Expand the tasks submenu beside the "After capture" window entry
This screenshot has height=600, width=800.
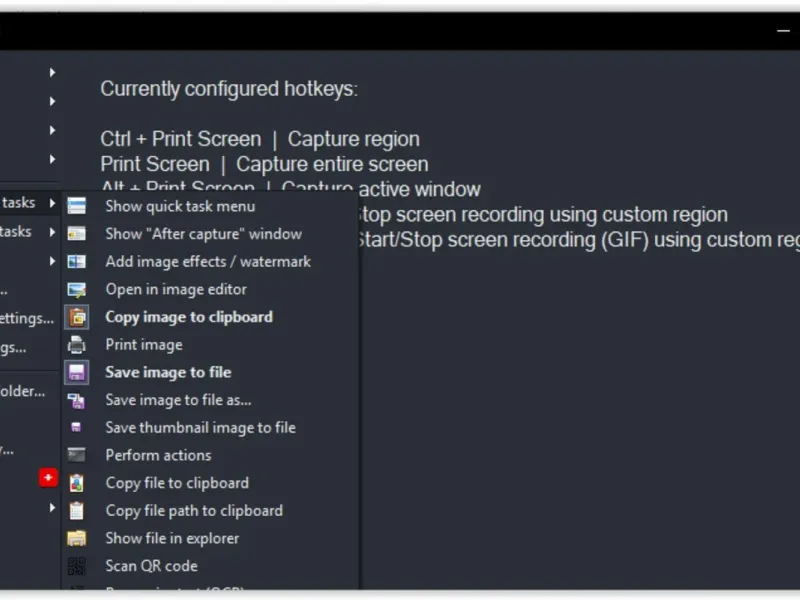[x=52, y=232]
